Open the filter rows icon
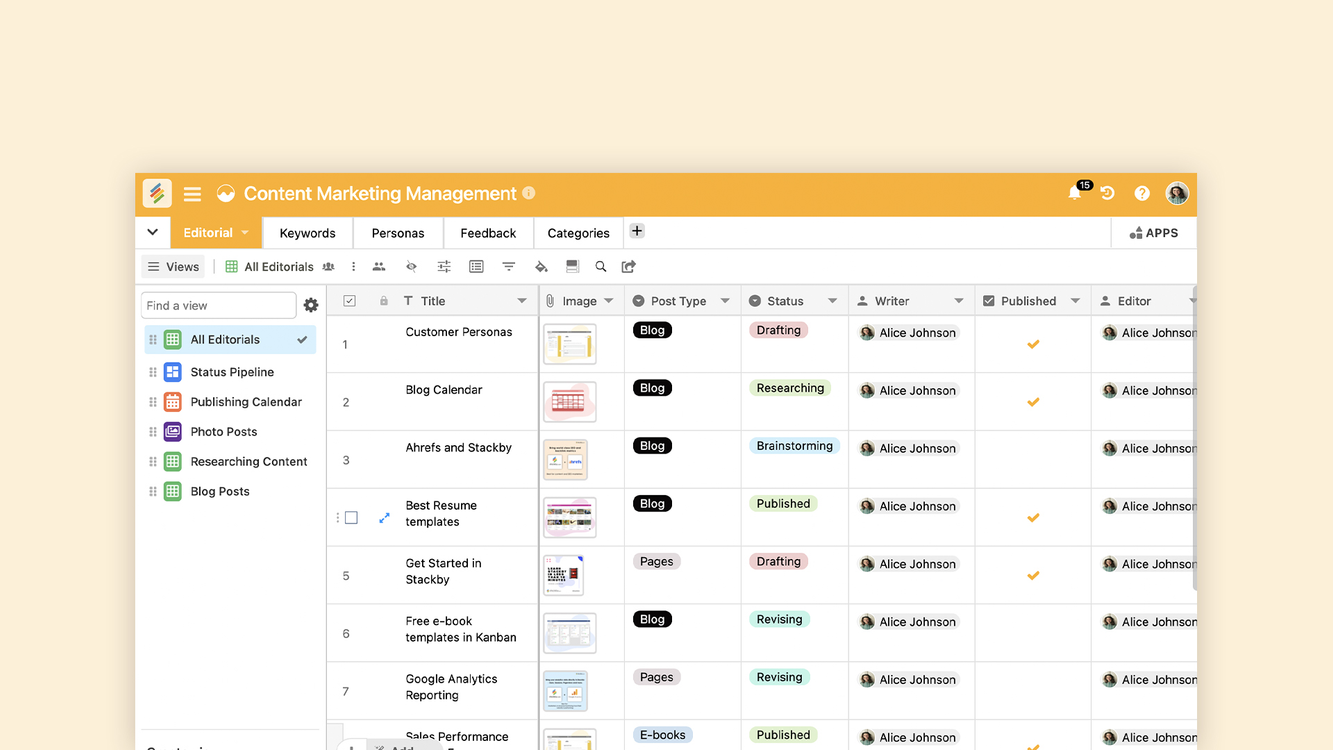Screen dimensions: 1333x750 [x=509, y=267]
